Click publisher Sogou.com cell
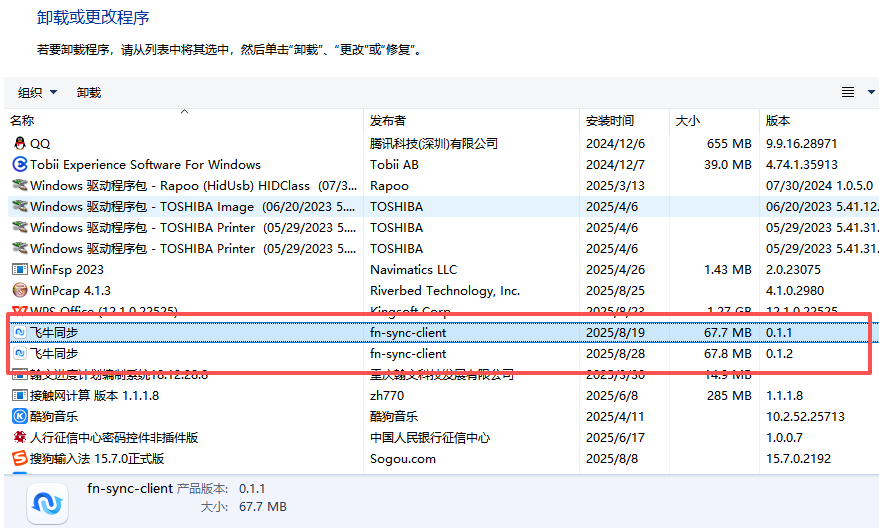The image size is (879, 528). point(403,458)
